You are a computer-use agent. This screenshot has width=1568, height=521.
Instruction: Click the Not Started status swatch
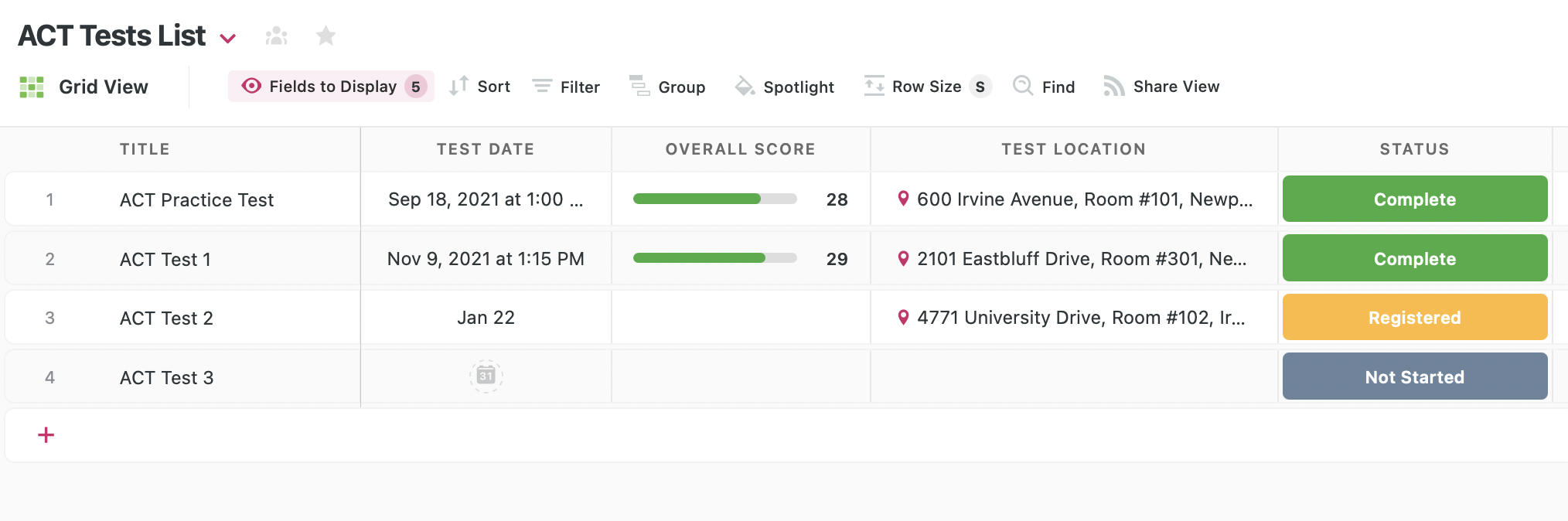1414,377
